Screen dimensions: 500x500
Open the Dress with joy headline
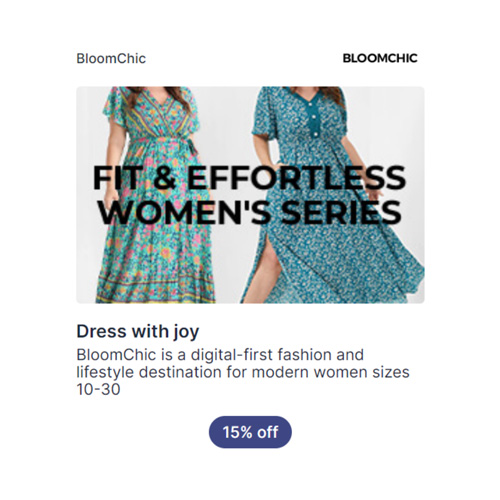tap(138, 332)
